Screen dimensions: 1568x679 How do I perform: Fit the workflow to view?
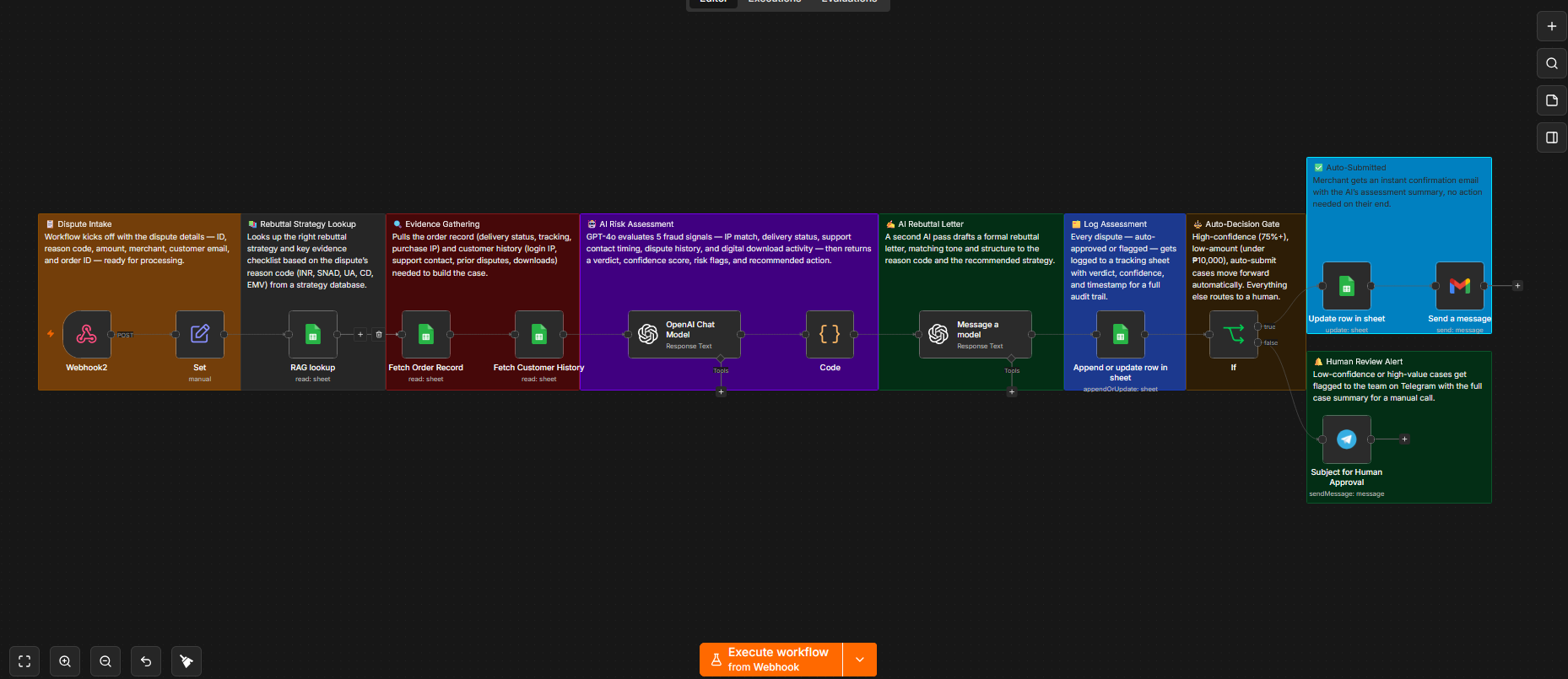pos(24,661)
